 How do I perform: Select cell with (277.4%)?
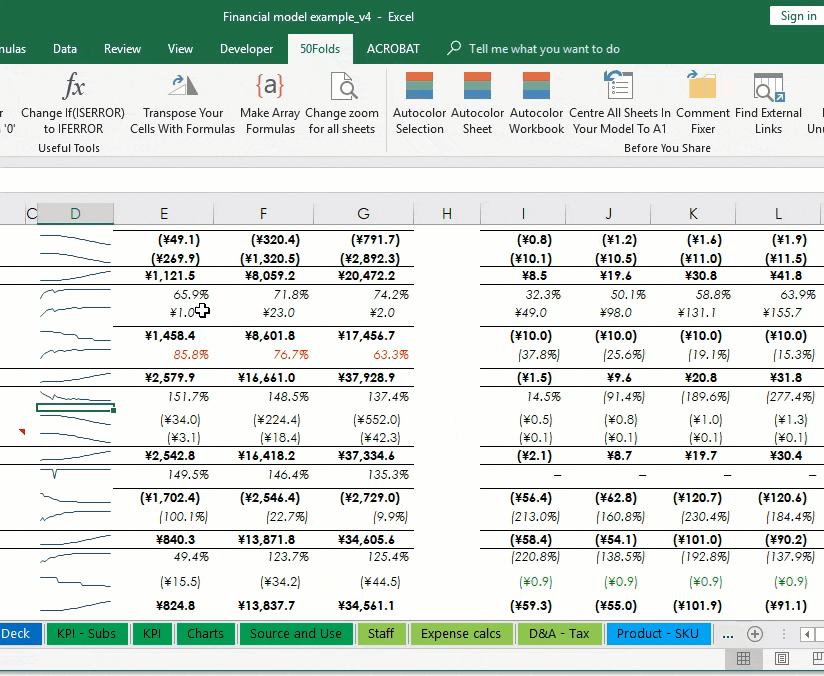(x=778, y=397)
